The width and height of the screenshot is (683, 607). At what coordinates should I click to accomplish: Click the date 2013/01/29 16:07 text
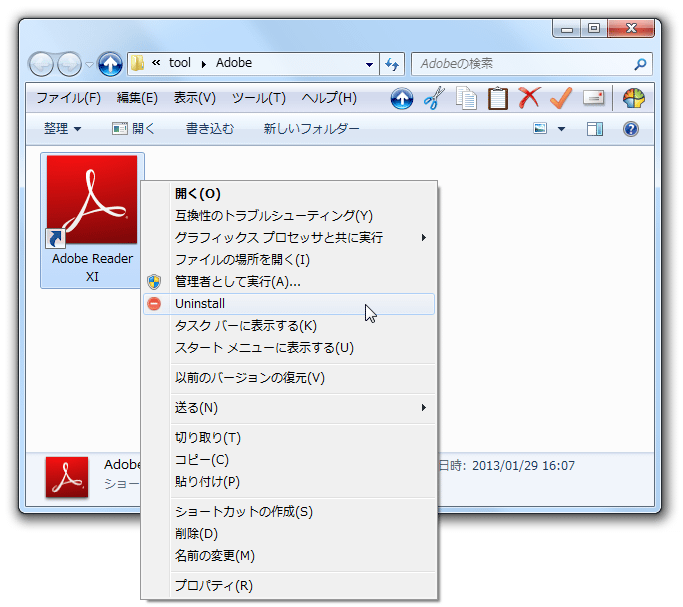[x=523, y=466]
